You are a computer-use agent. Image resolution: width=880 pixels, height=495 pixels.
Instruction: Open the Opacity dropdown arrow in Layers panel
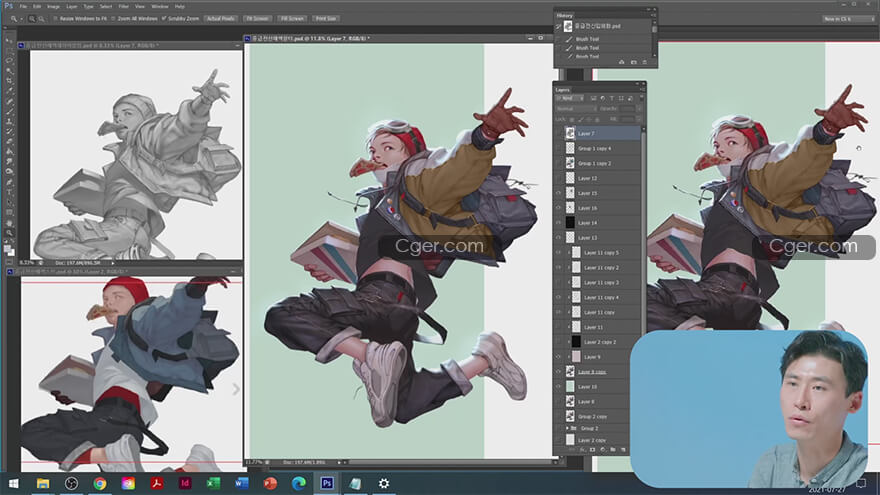[x=639, y=108]
